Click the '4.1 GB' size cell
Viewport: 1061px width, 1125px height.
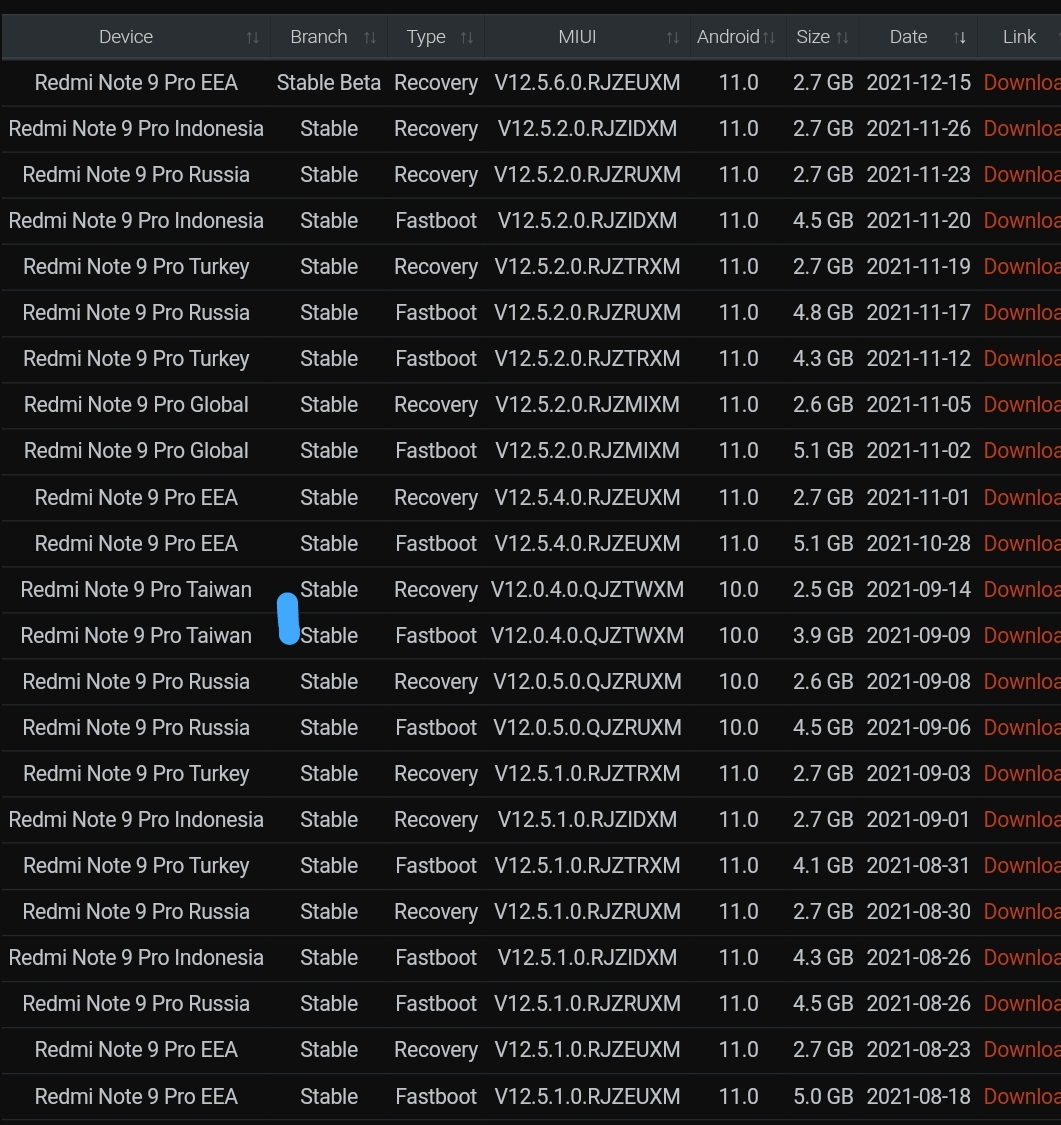pyautogui.click(x=823, y=865)
